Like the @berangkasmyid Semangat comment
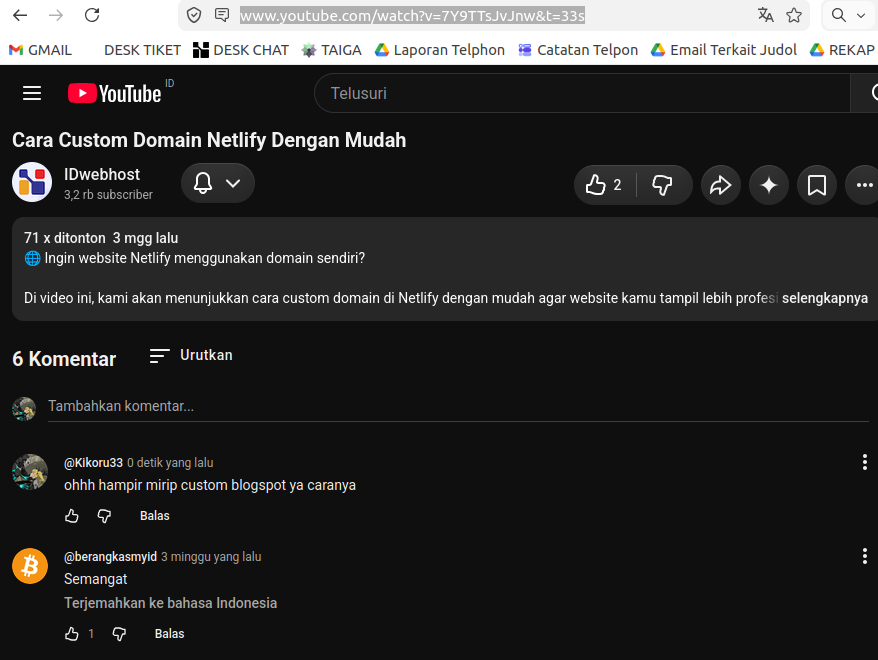The width and height of the screenshot is (878, 660). [x=72, y=634]
